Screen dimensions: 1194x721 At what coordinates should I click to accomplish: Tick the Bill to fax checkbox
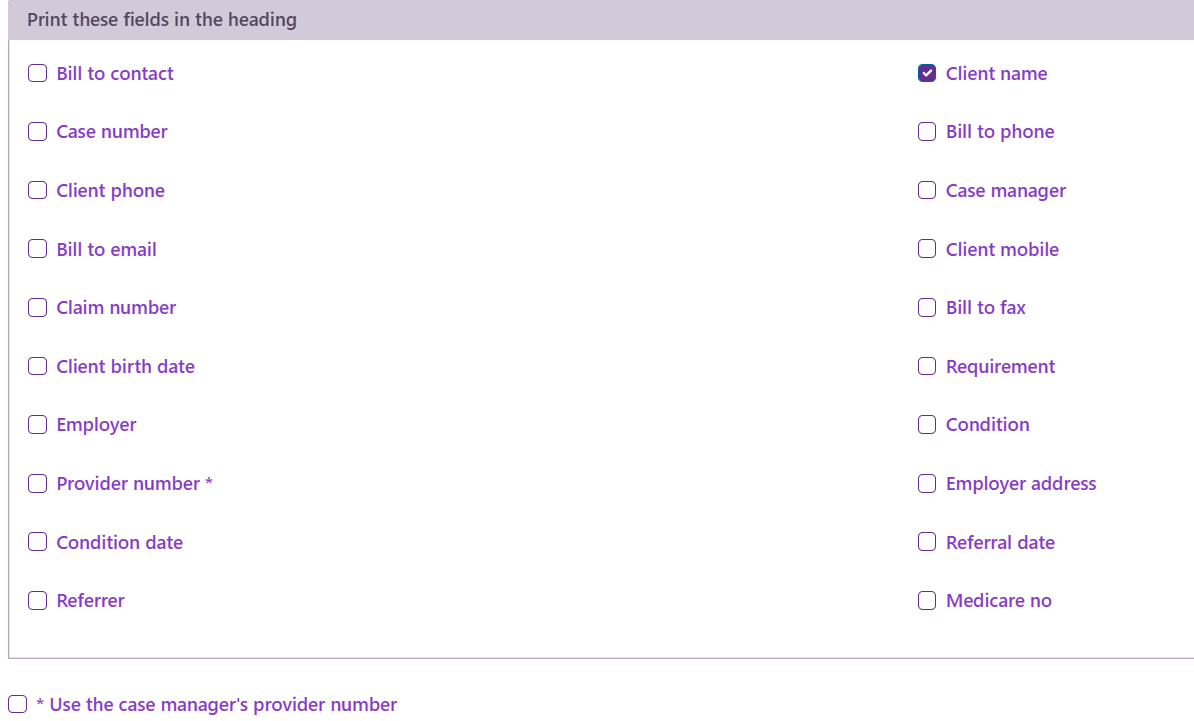[927, 308]
